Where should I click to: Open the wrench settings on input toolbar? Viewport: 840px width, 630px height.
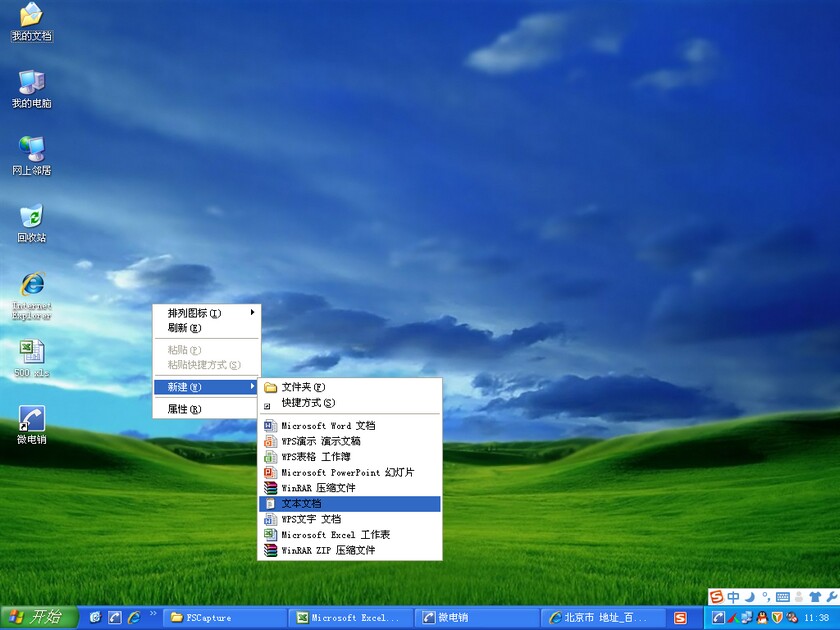point(832,596)
